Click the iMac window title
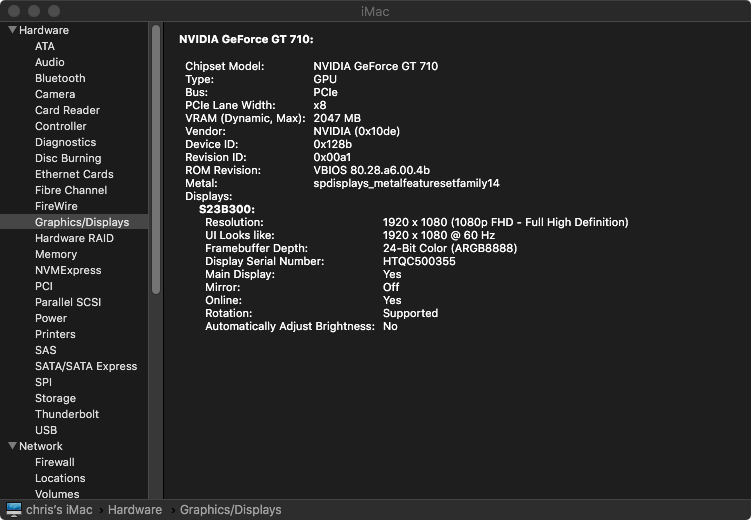 pyautogui.click(x=375, y=11)
